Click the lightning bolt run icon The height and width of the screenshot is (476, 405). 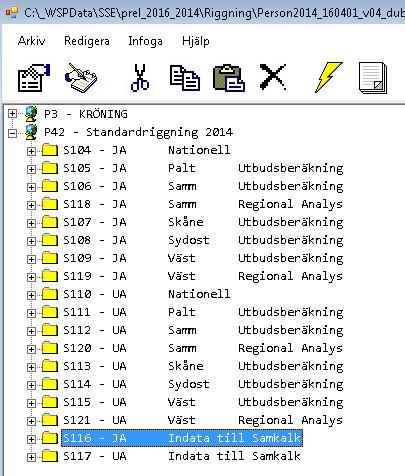tap(328, 77)
